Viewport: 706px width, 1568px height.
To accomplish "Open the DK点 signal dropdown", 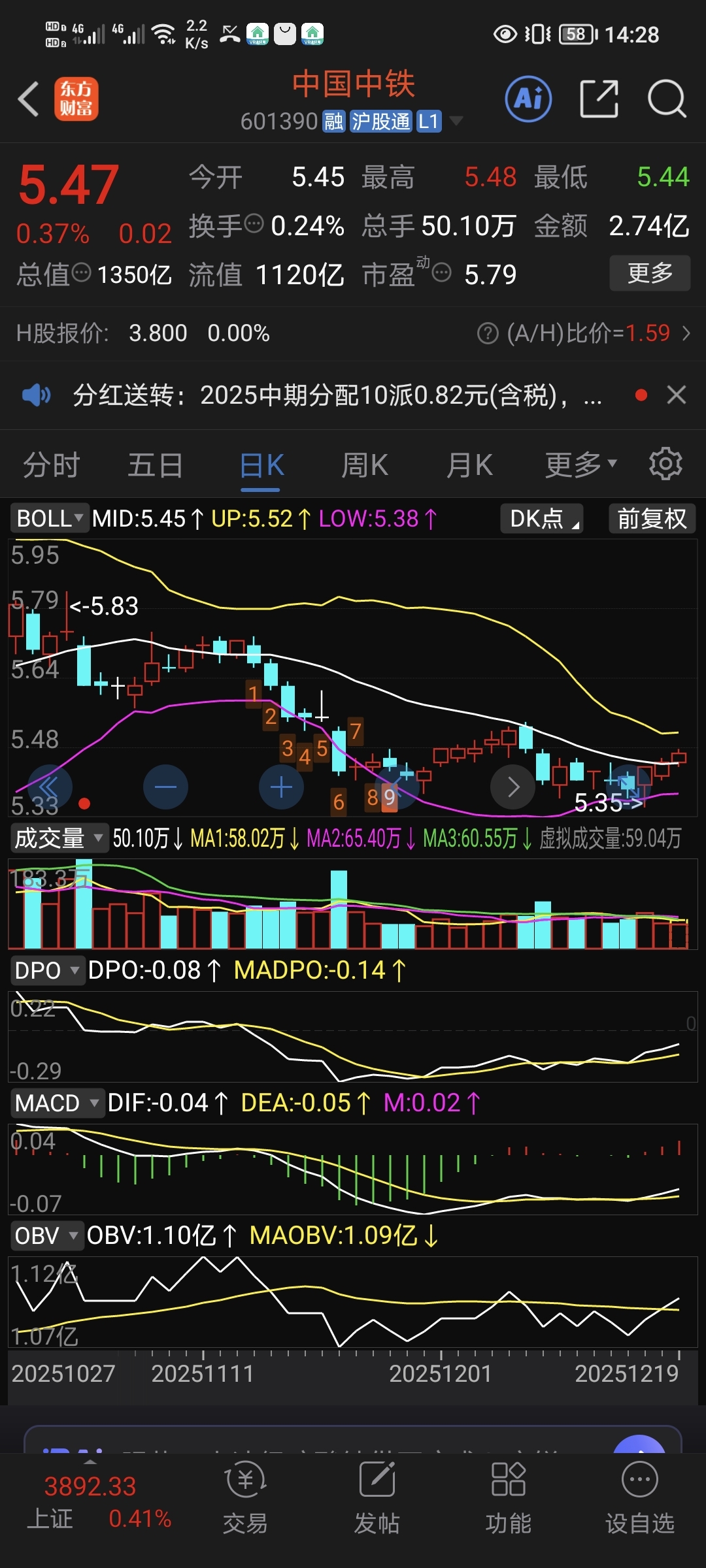I will click(542, 519).
